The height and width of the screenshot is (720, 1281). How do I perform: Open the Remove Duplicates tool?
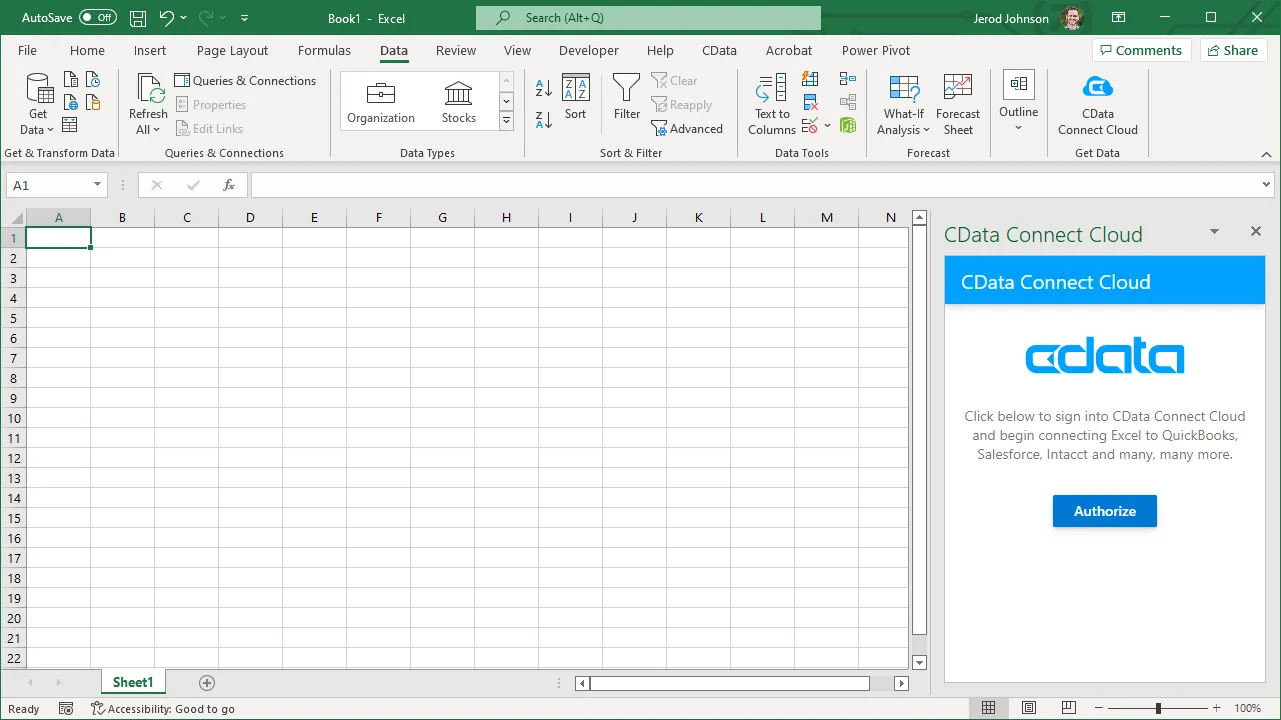810,102
